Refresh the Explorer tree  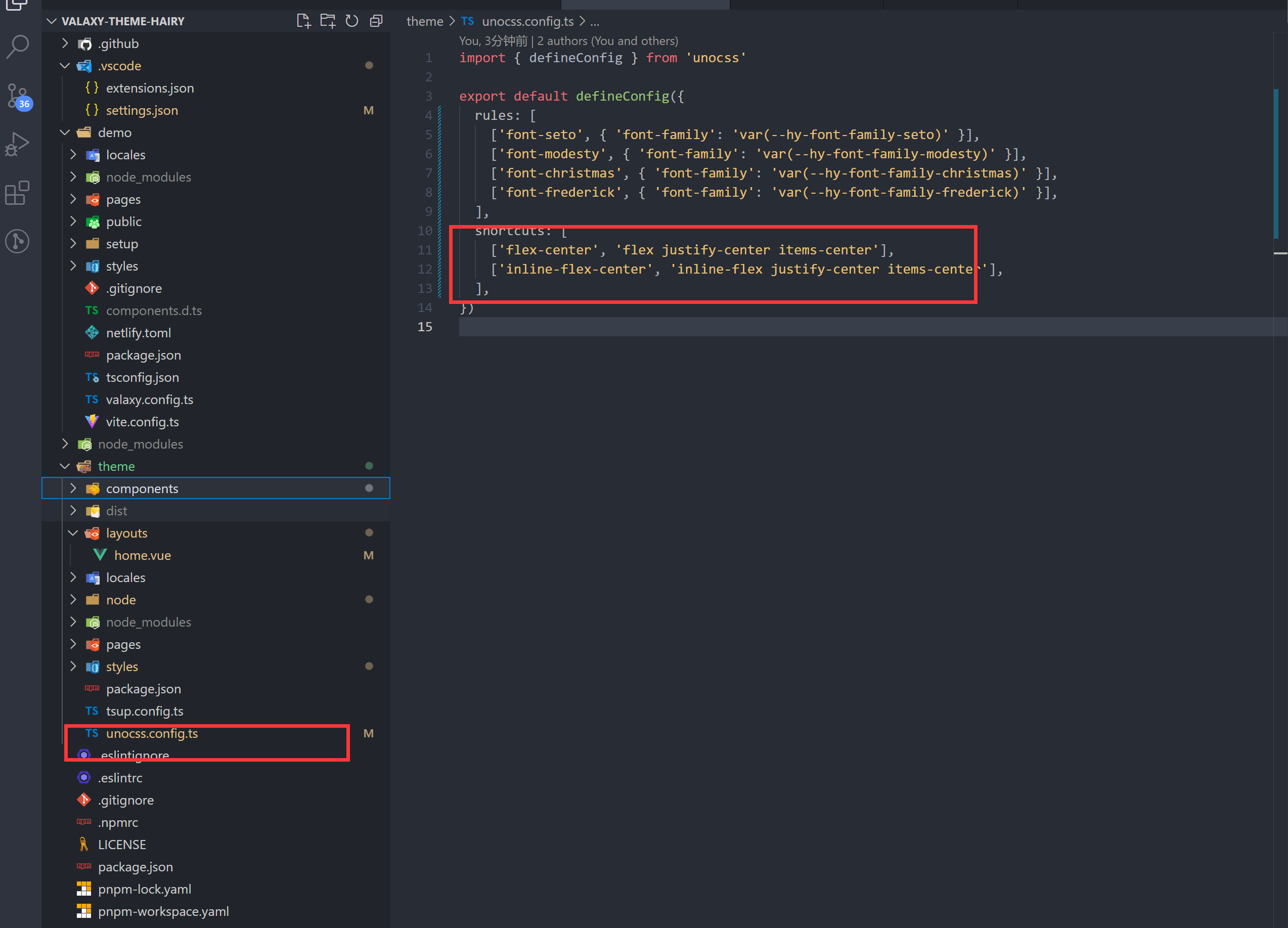tap(351, 21)
